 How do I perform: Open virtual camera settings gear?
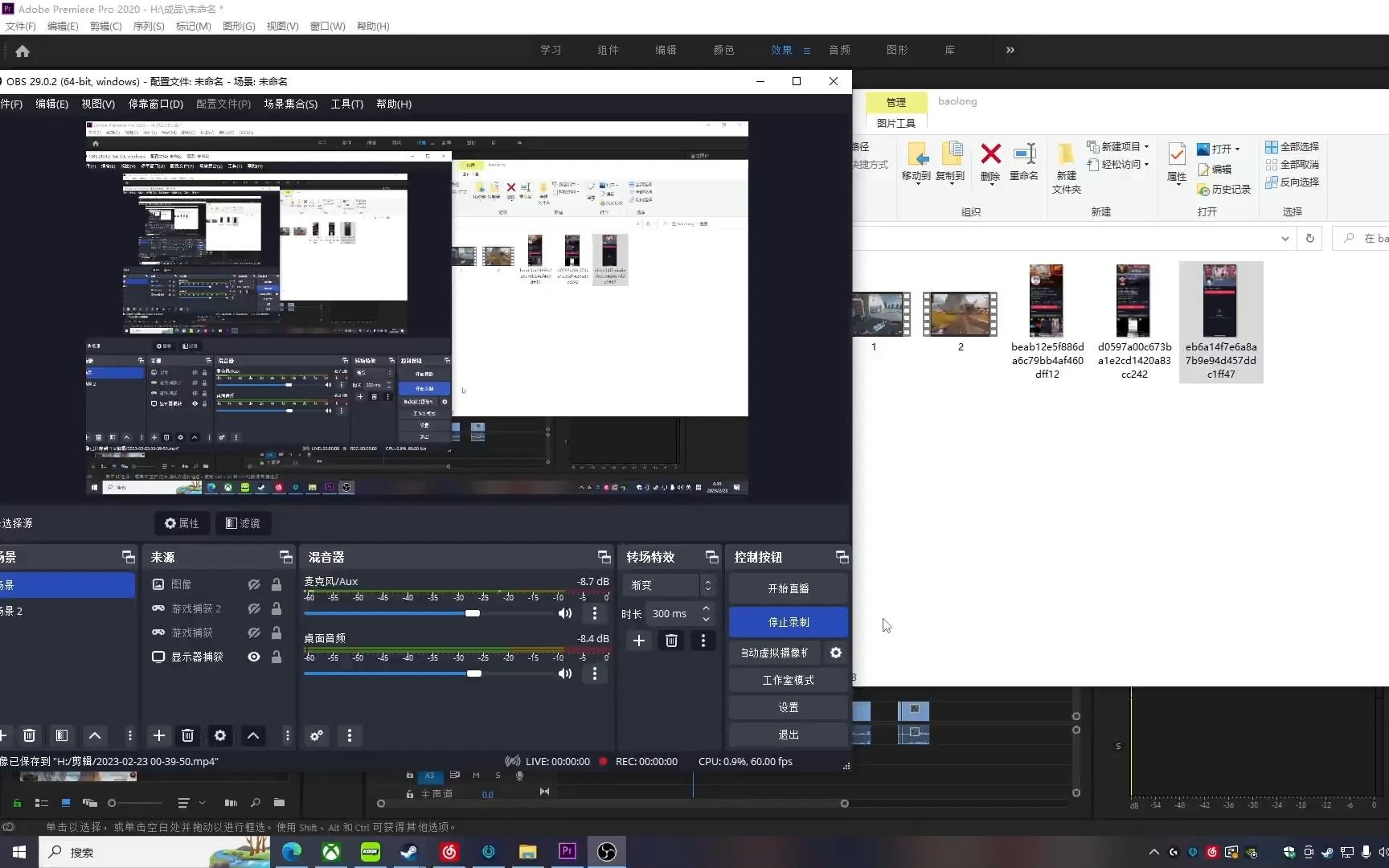tap(836, 653)
